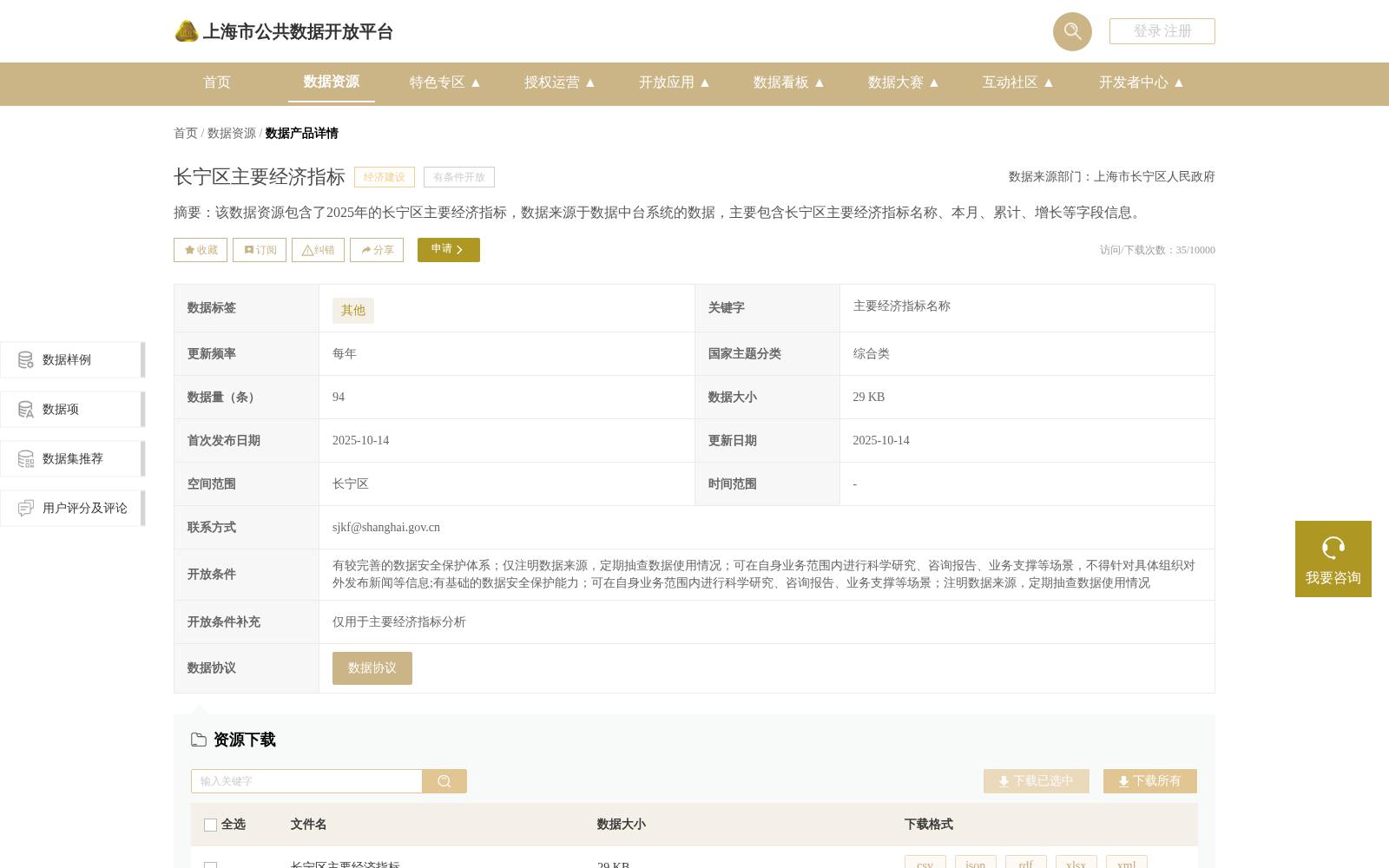Click the 国家主题分类 value 综合类
The image size is (1389, 868).
click(x=872, y=354)
